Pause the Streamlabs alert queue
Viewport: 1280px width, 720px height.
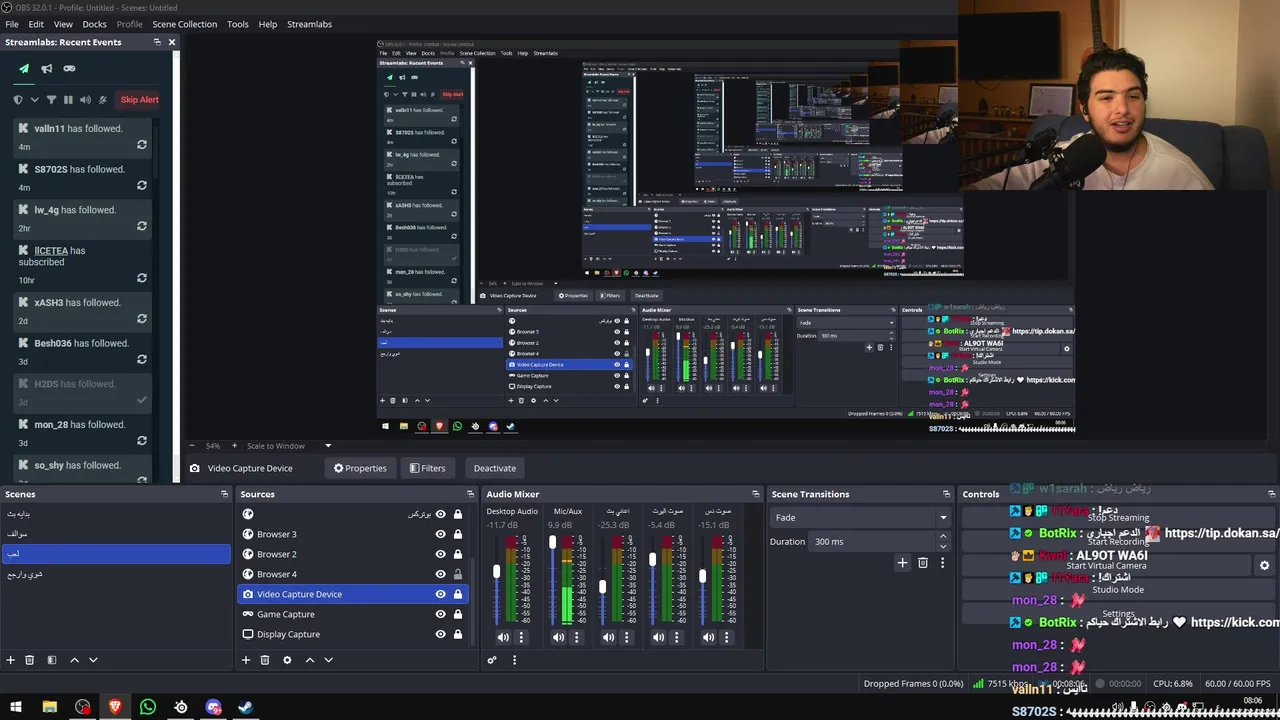68,100
